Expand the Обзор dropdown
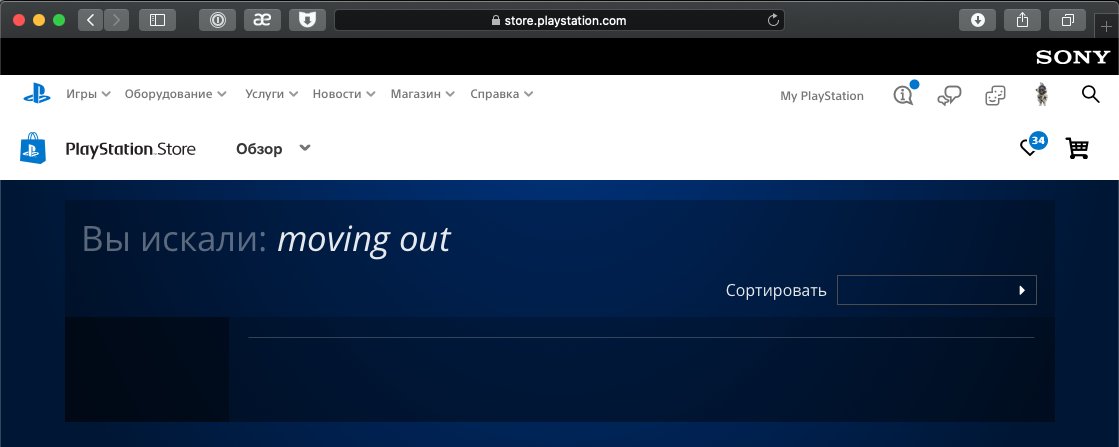 coord(273,149)
